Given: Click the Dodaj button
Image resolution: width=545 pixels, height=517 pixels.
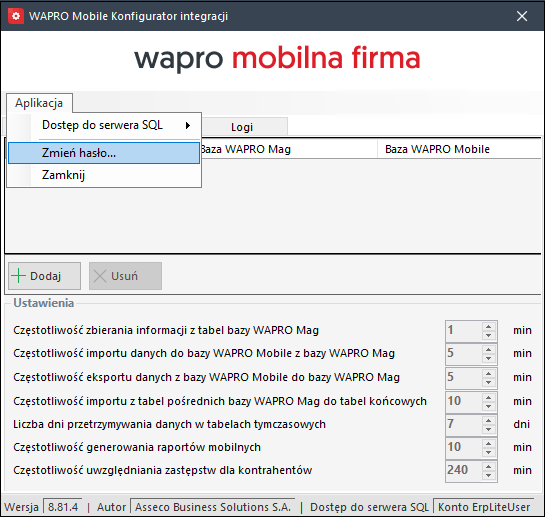Looking at the screenshot, I should pos(44,276).
